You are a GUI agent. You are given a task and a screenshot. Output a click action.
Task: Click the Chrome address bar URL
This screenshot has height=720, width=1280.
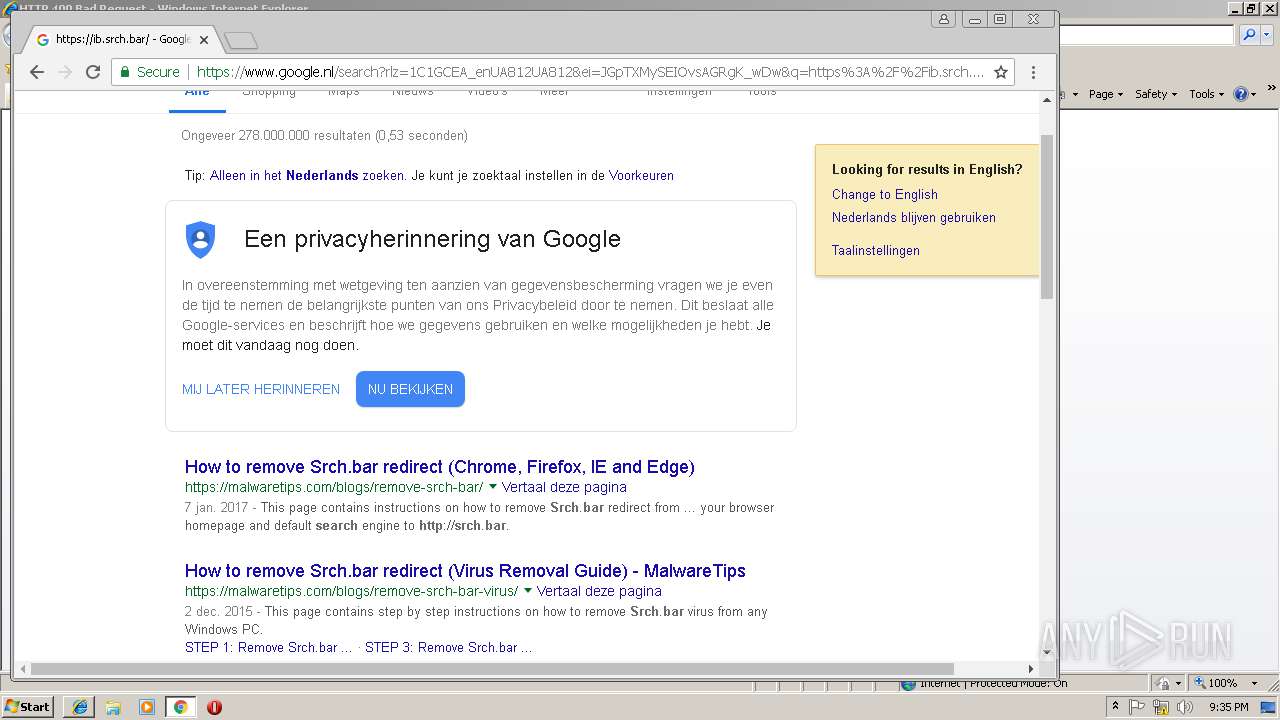click(590, 72)
